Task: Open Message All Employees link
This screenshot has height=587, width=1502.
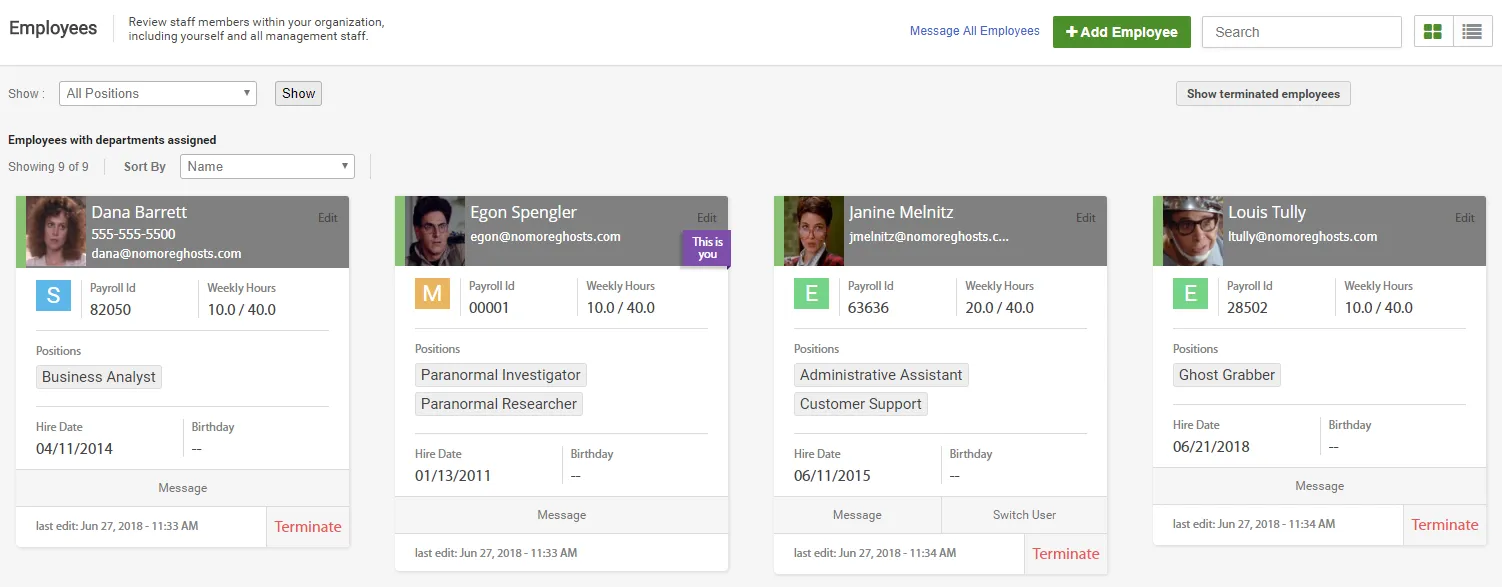Action: point(975,31)
